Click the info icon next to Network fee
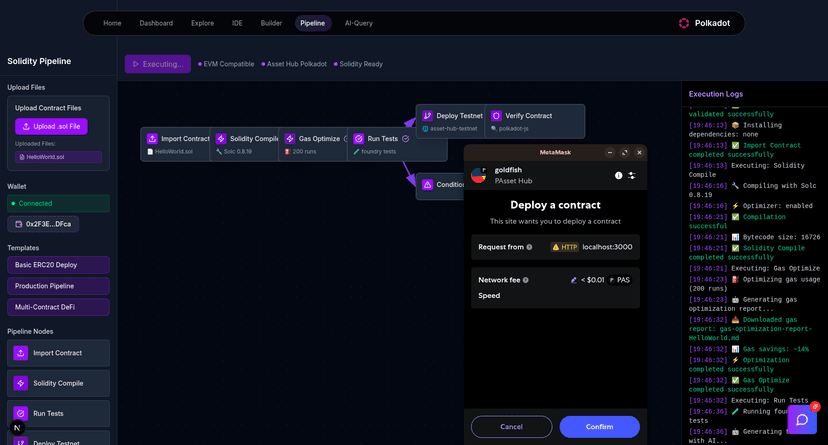This screenshot has height=445, width=828. point(525,280)
